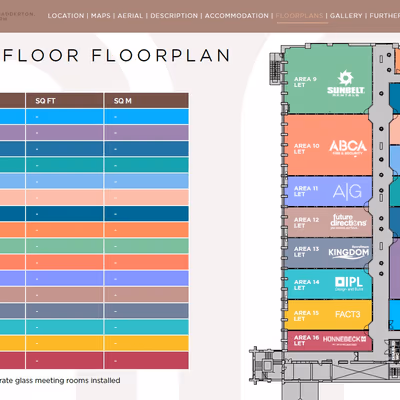Viewport: 400px width, 400px height.
Task: Click the IPL logo in Area 14
Action: tap(349, 284)
